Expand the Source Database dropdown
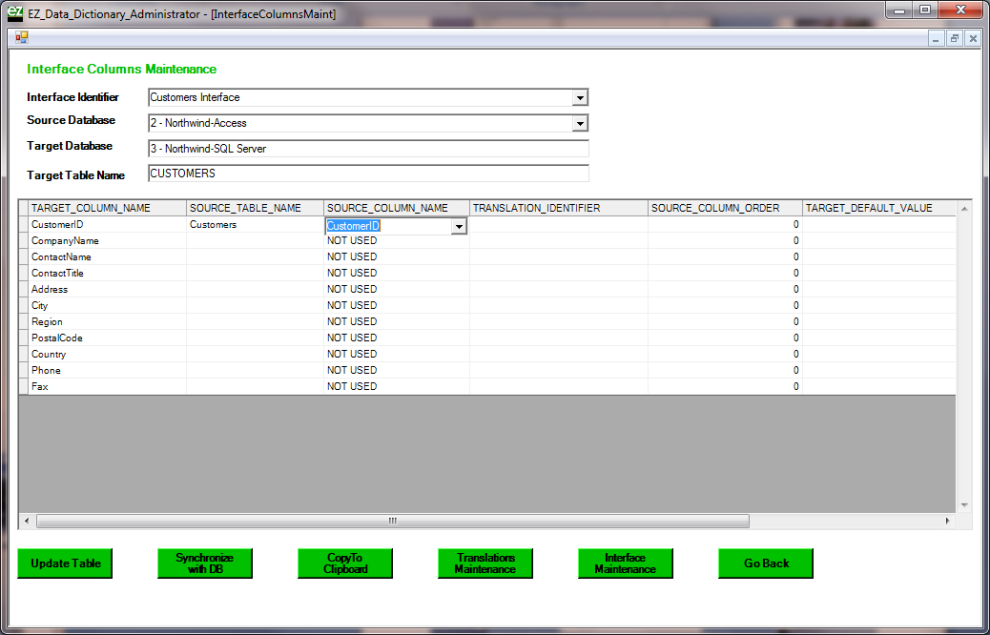This screenshot has width=990, height=635. [x=579, y=123]
